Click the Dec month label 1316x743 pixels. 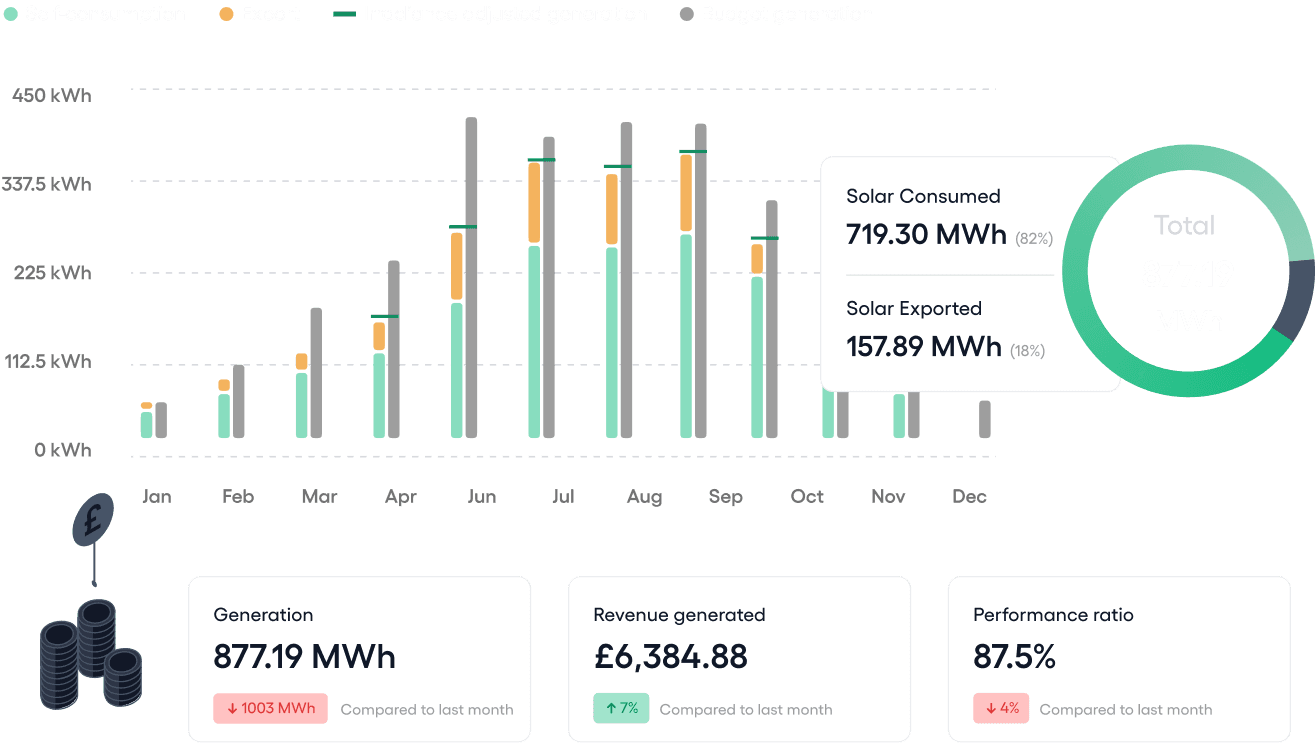pyautogui.click(x=969, y=496)
